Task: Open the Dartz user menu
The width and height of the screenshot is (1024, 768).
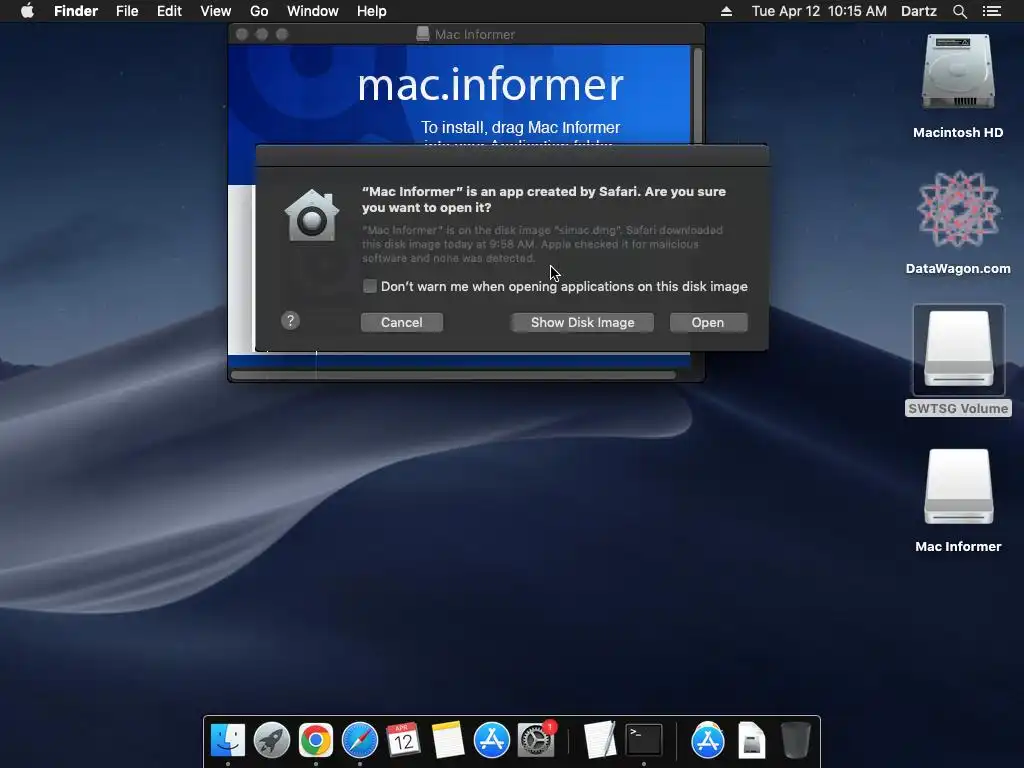Action: point(918,11)
